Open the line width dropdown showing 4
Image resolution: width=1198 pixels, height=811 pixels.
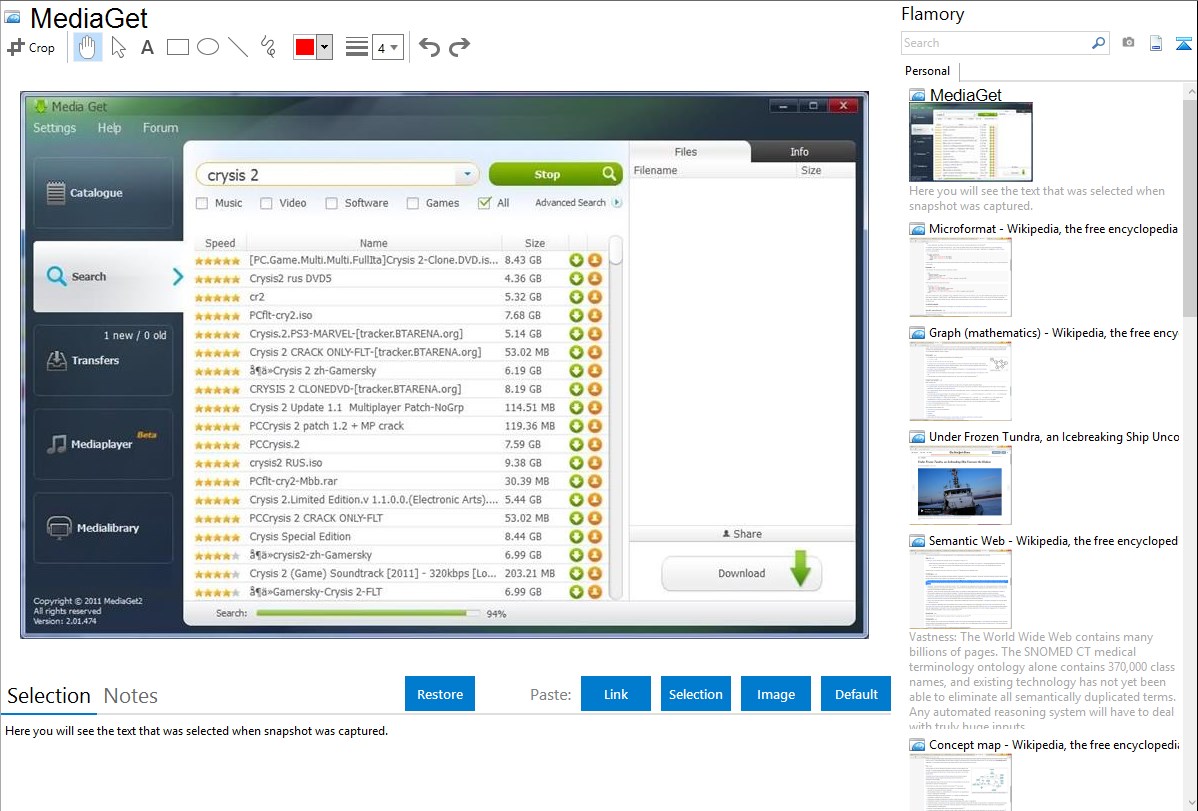pyautogui.click(x=387, y=47)
